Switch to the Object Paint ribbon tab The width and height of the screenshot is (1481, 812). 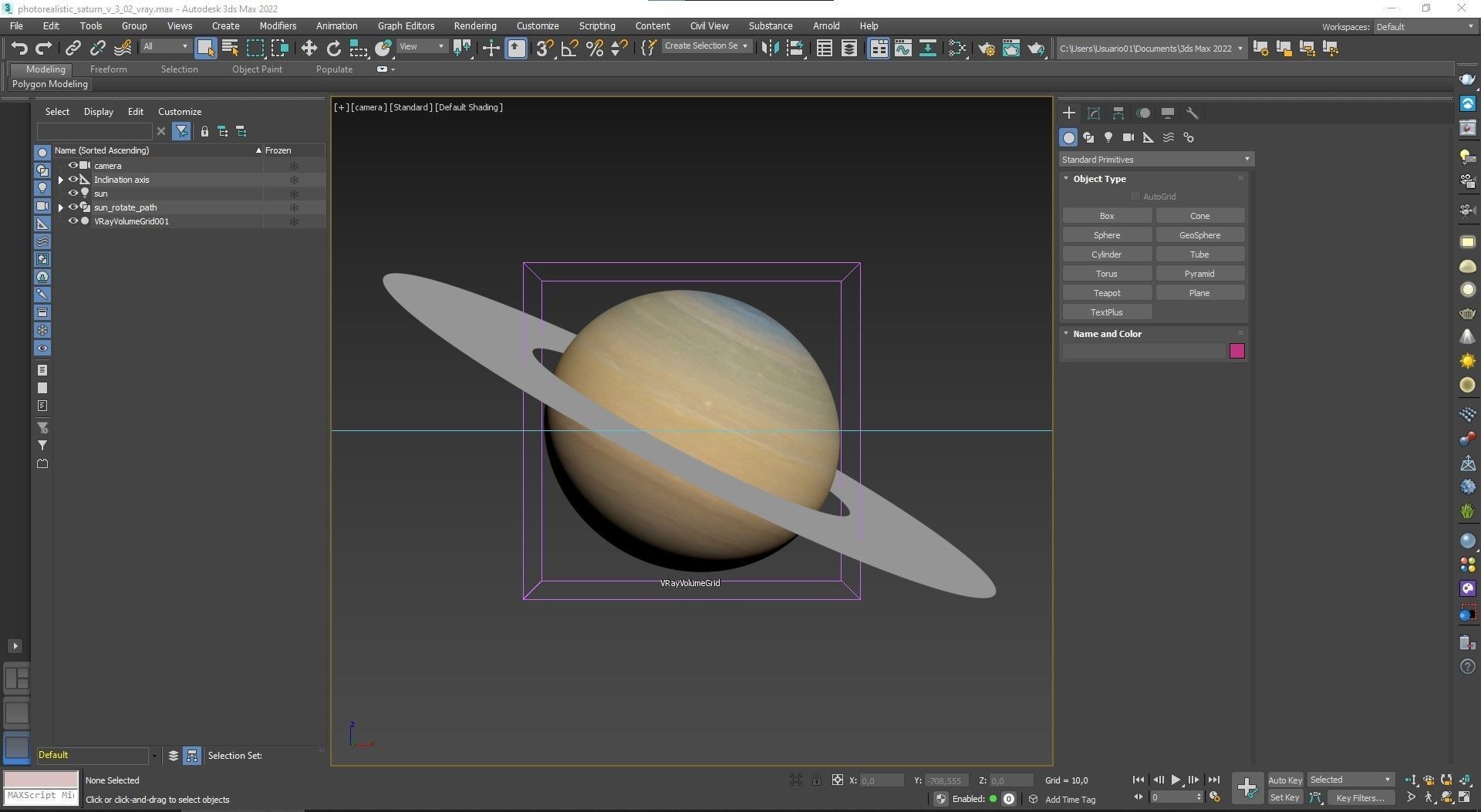[x=257, y=69]
